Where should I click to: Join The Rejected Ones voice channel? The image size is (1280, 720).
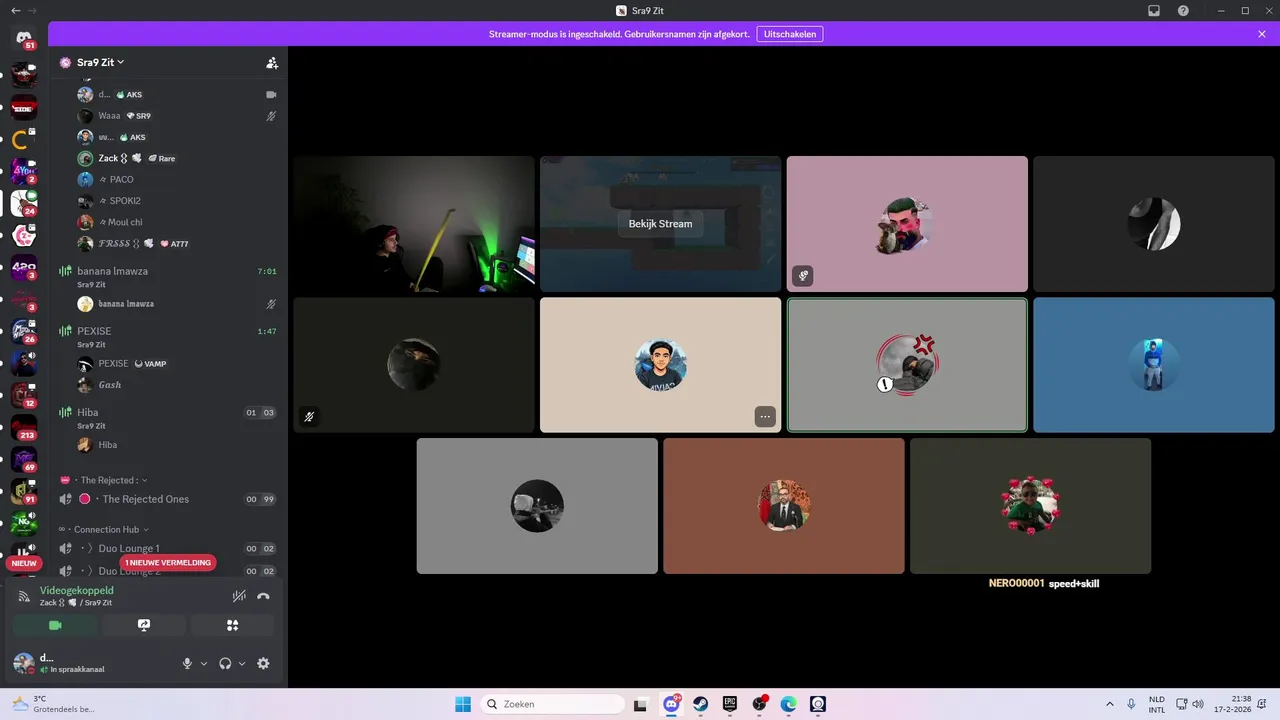(166, 499)
